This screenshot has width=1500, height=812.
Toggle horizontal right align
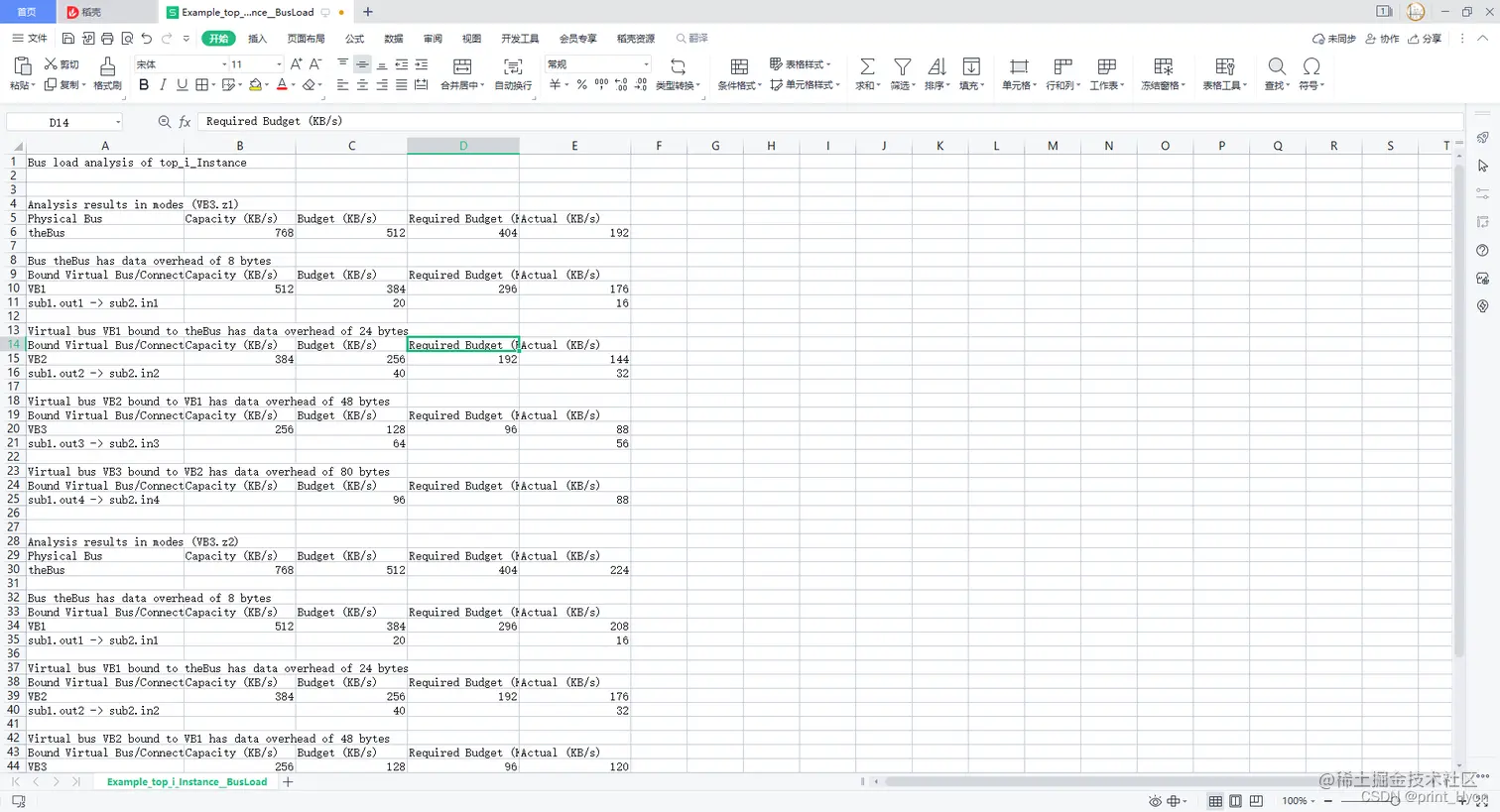(x=382, y=85)
